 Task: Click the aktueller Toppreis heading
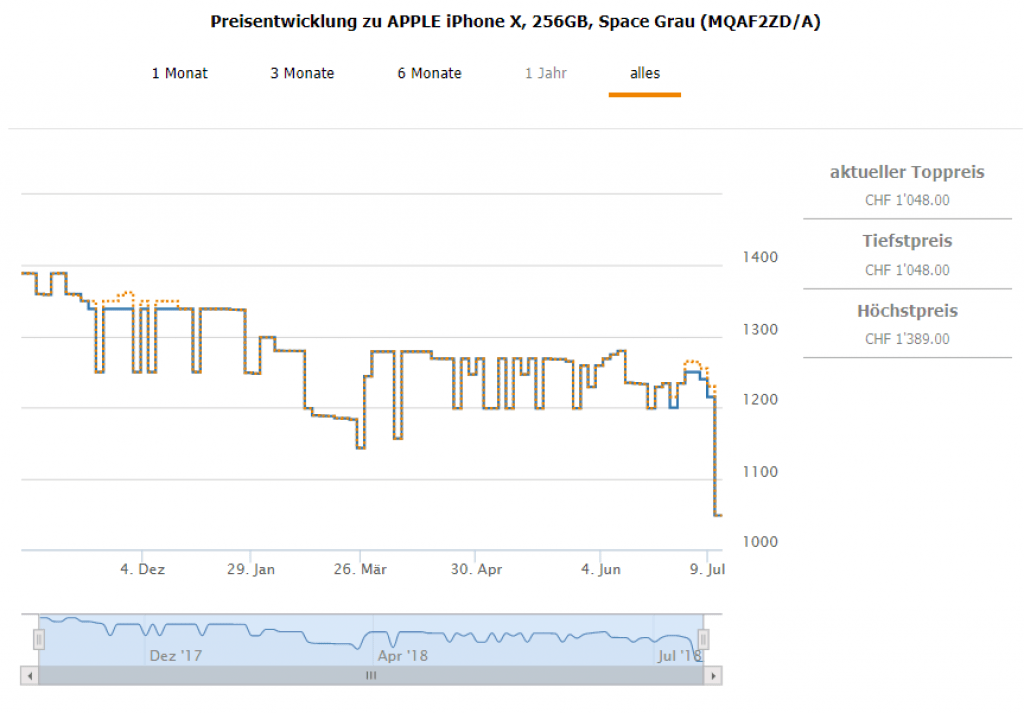click(907, 173)
